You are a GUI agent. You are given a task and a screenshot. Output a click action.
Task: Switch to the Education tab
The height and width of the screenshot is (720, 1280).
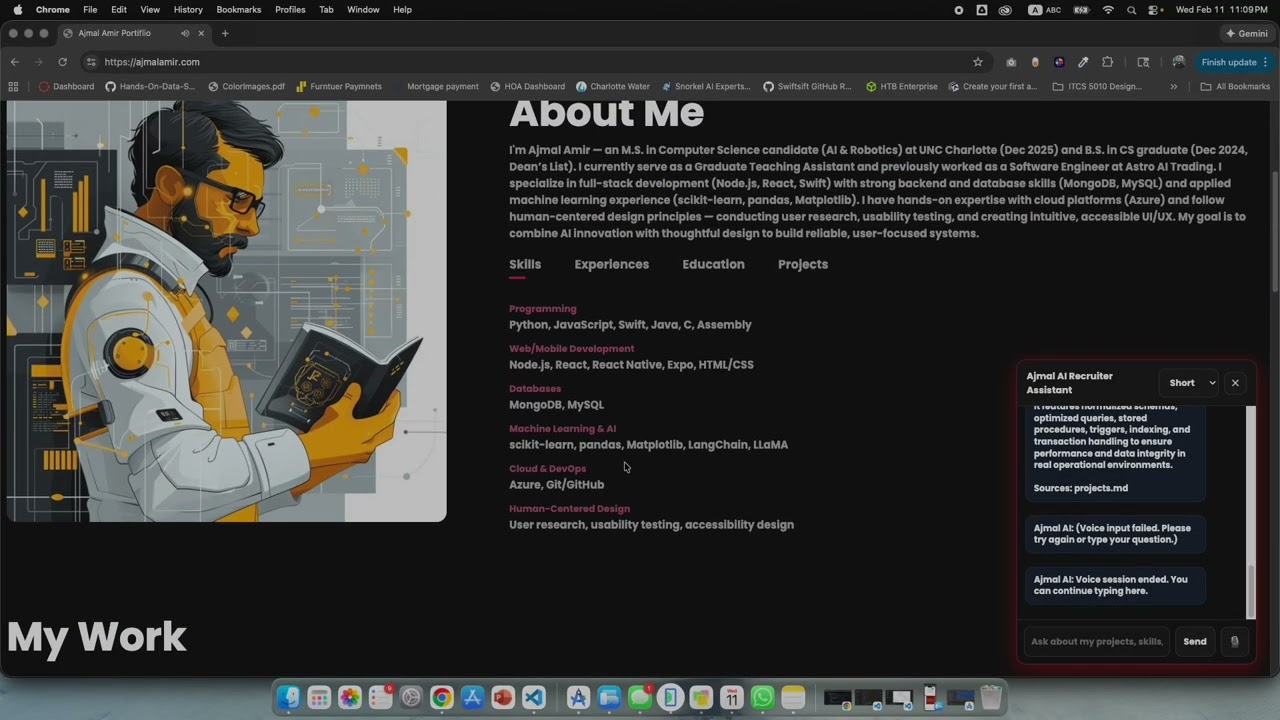click(x=713, y=264)
